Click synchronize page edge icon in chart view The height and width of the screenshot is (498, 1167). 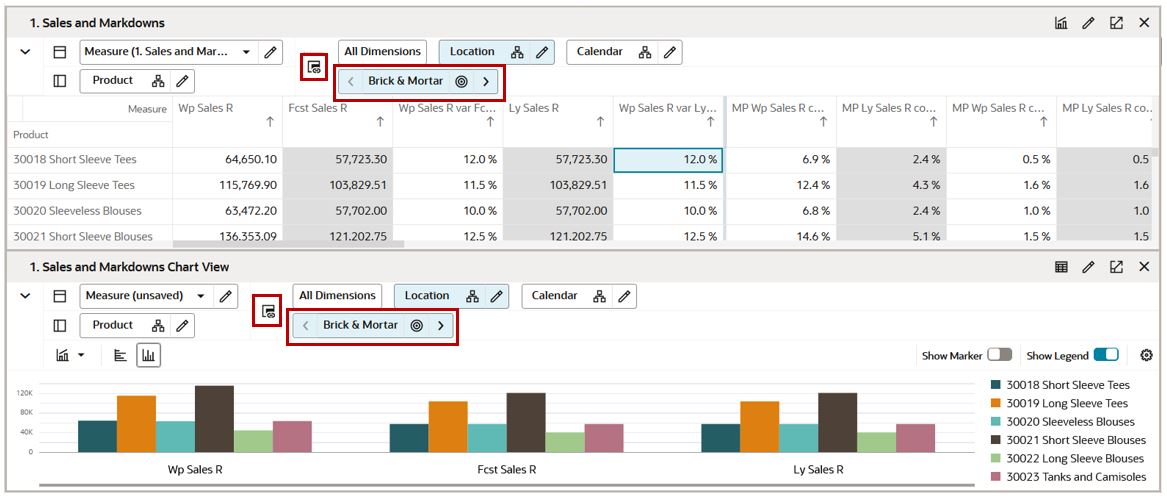coord(269,311)
